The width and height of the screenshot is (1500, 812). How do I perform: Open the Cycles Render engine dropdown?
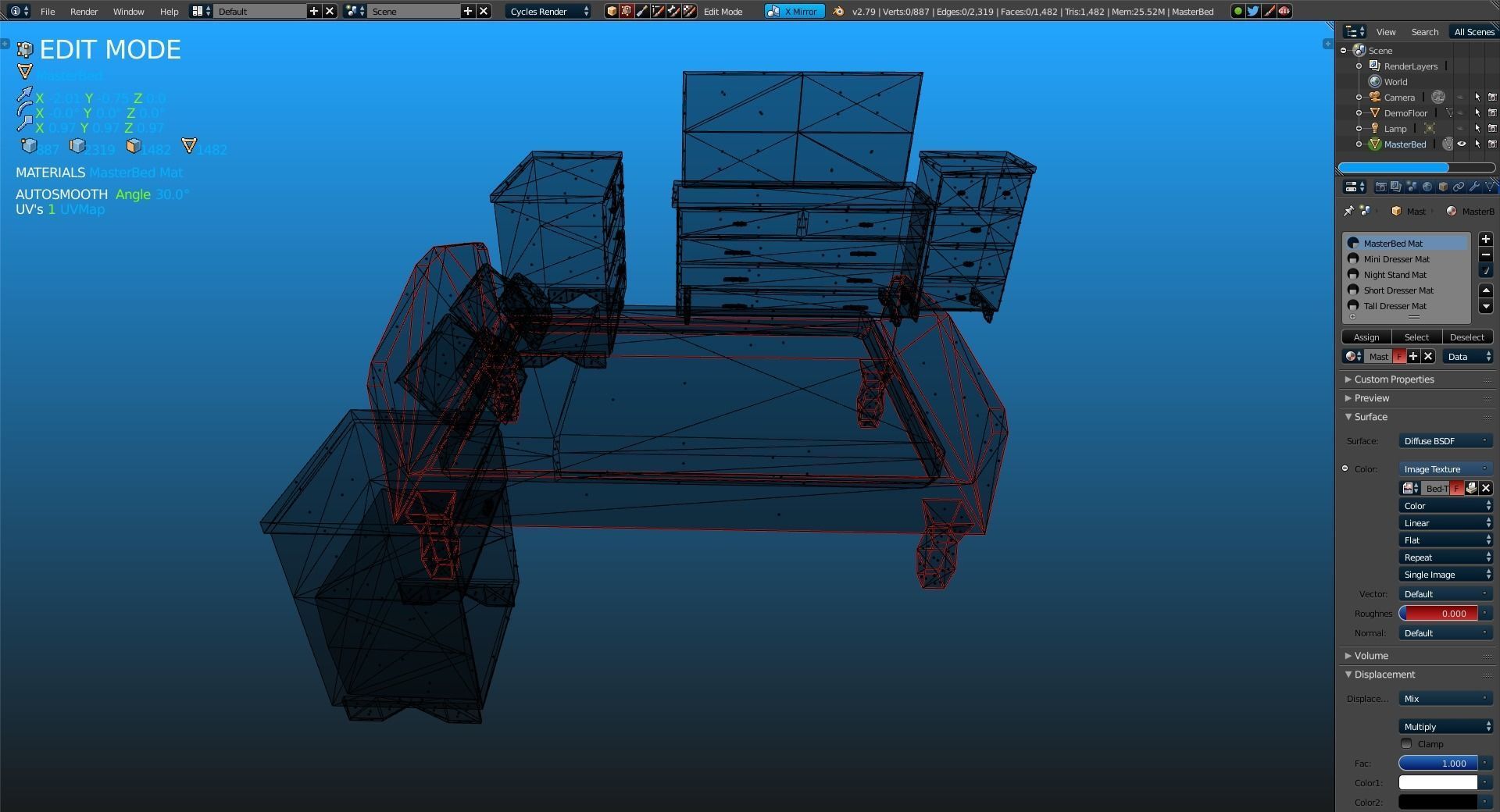click(548, 11)
